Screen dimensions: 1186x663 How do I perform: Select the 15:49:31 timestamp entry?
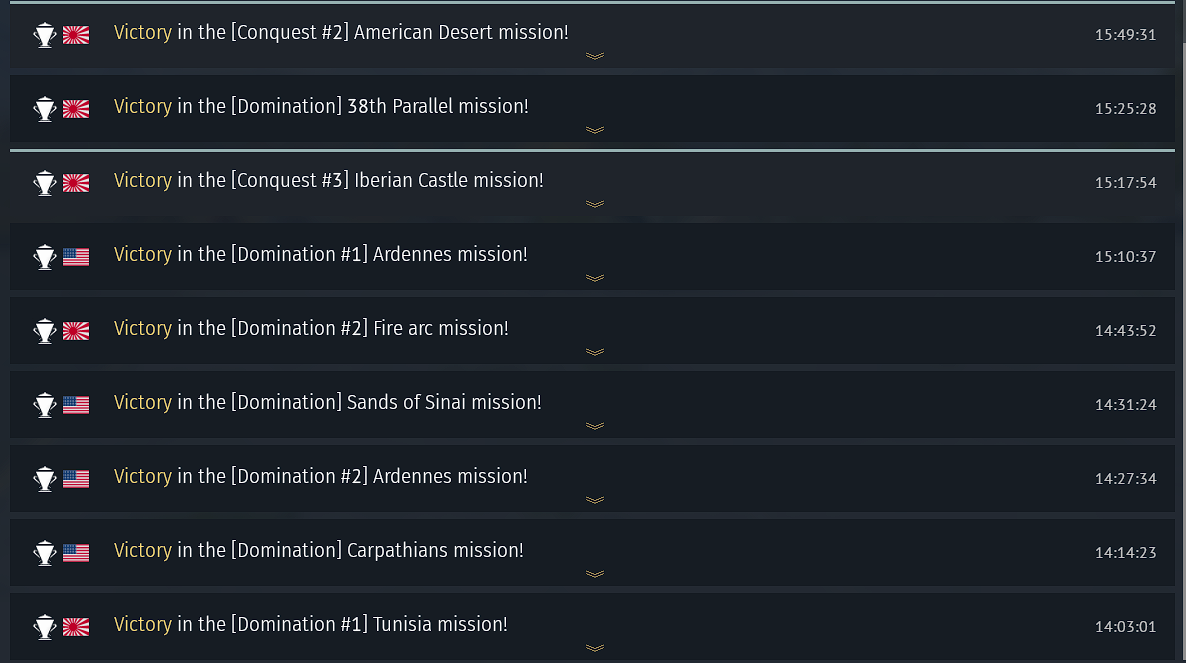(x=1125, y=35)
